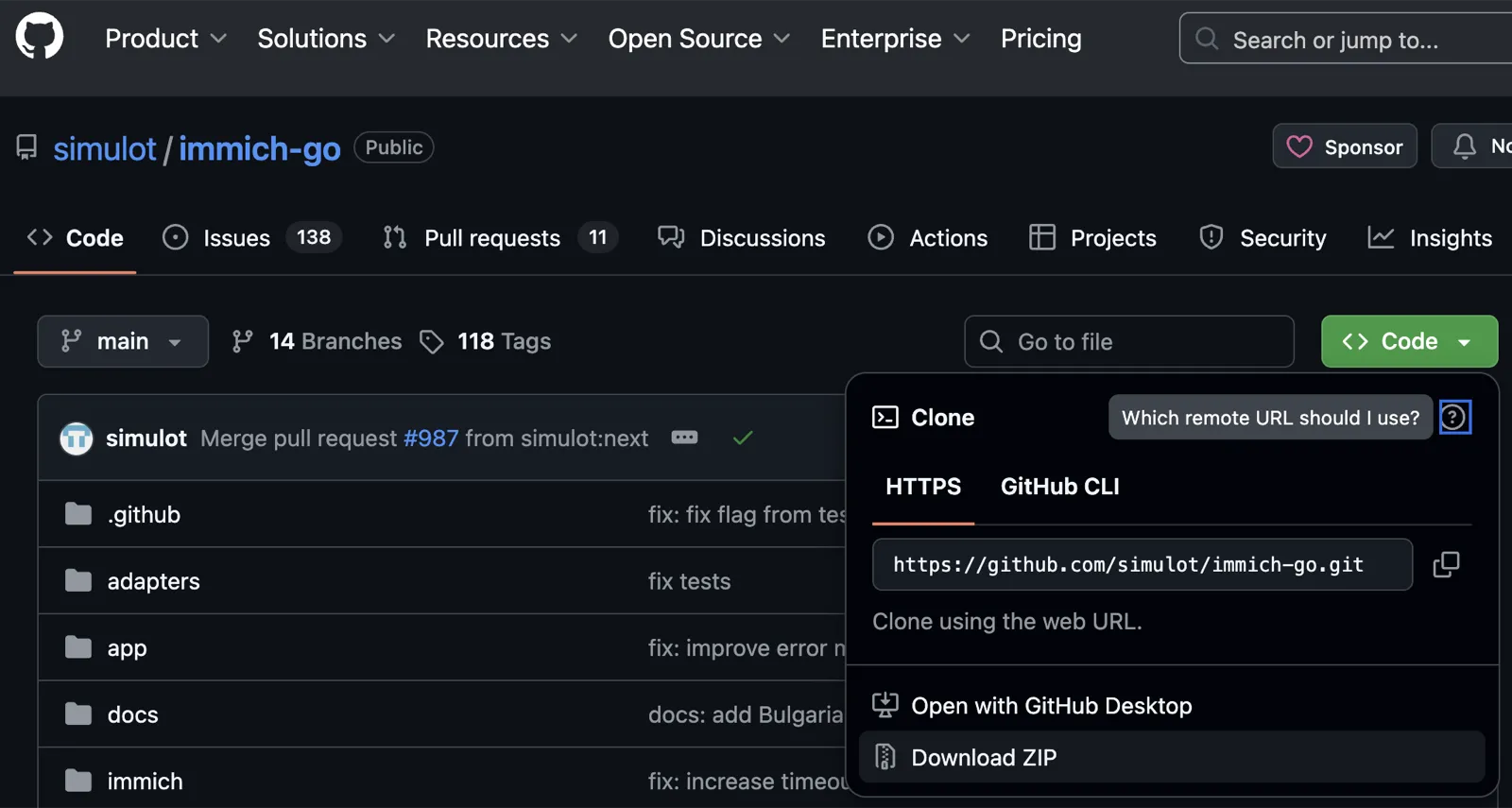Open the .github folder
1512x808 pixels.
144,514
